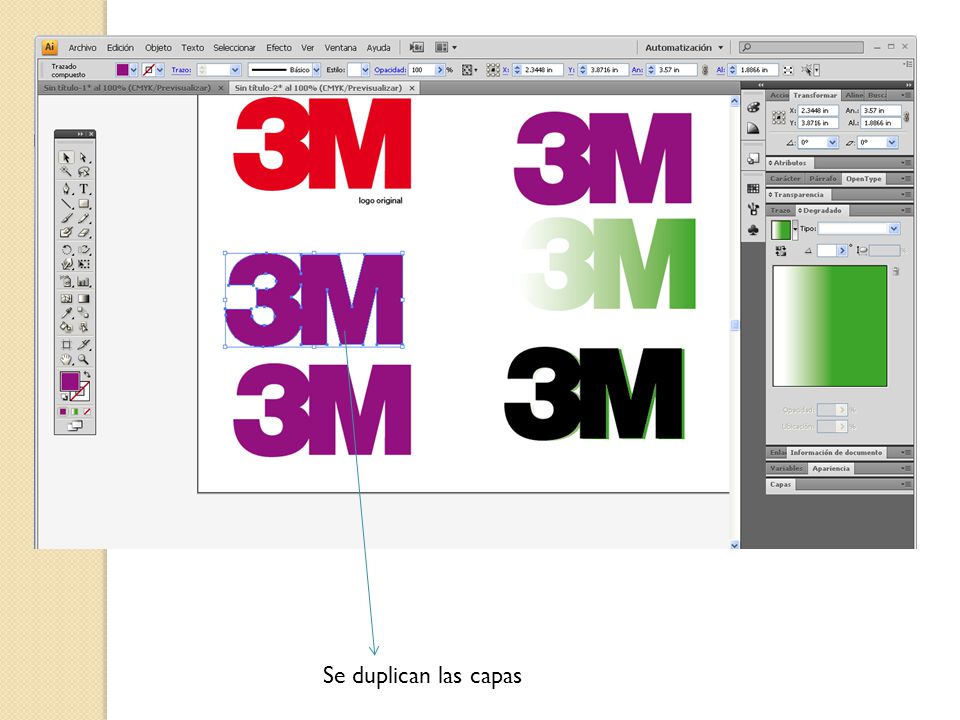Open the gradient Tipo dropdown
Screen dimensions: 960x720
coord(894,228)
